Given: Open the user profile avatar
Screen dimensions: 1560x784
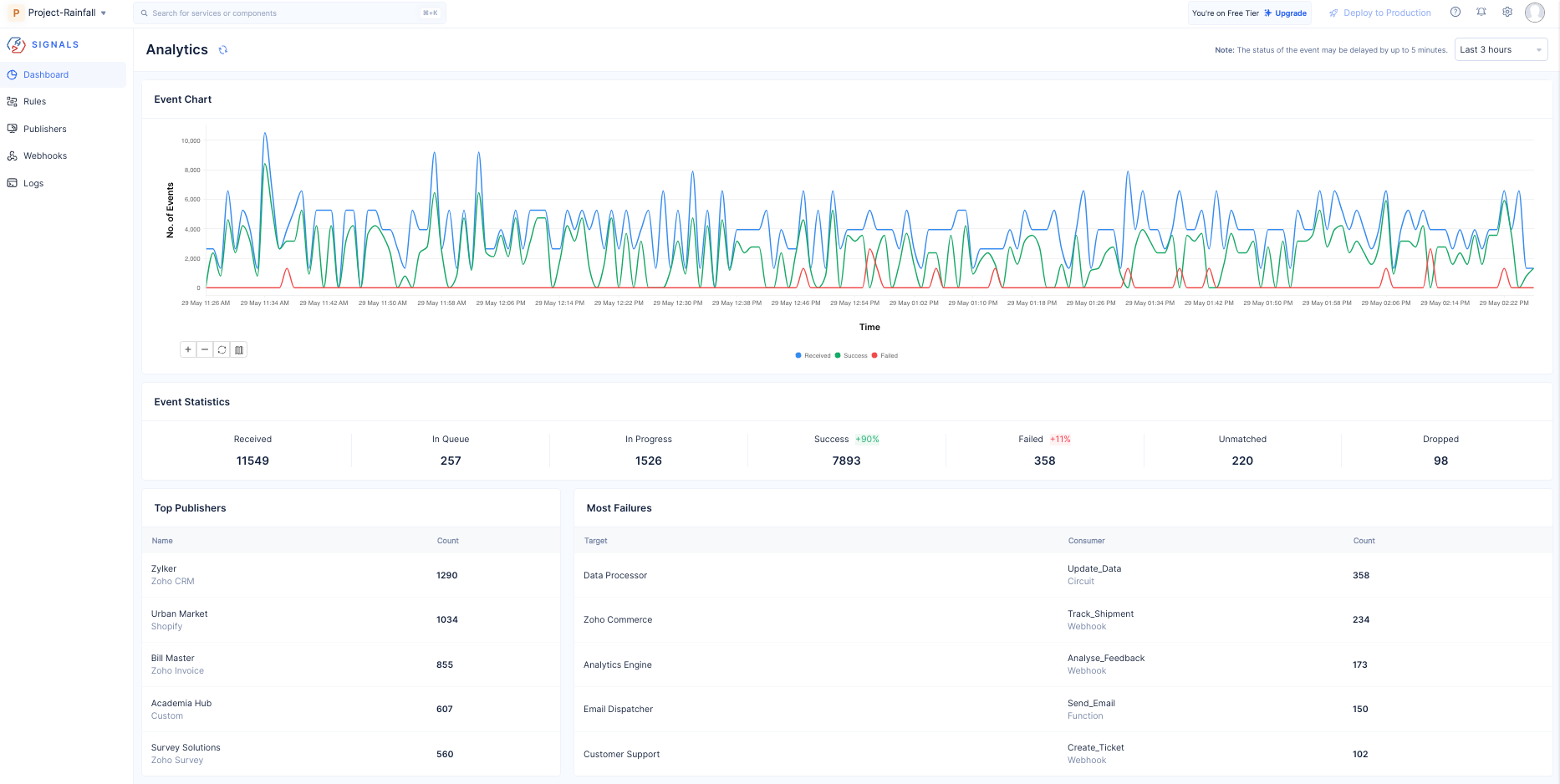Looking at the screenshot, I should click(1535, 13).
